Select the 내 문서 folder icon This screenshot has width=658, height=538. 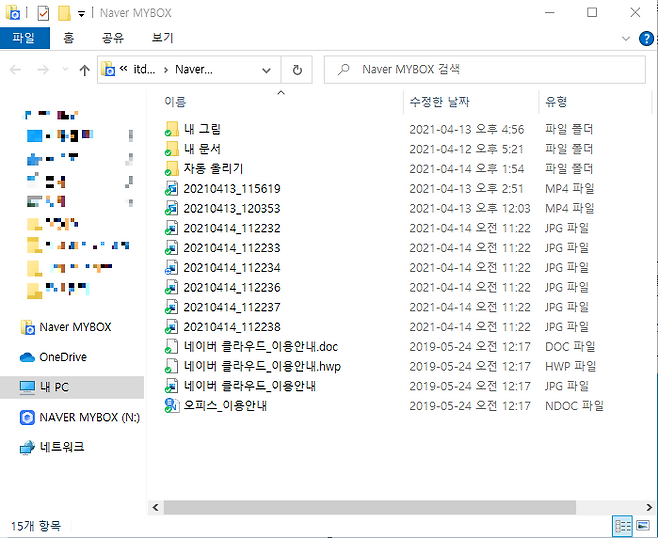(171, 149)
